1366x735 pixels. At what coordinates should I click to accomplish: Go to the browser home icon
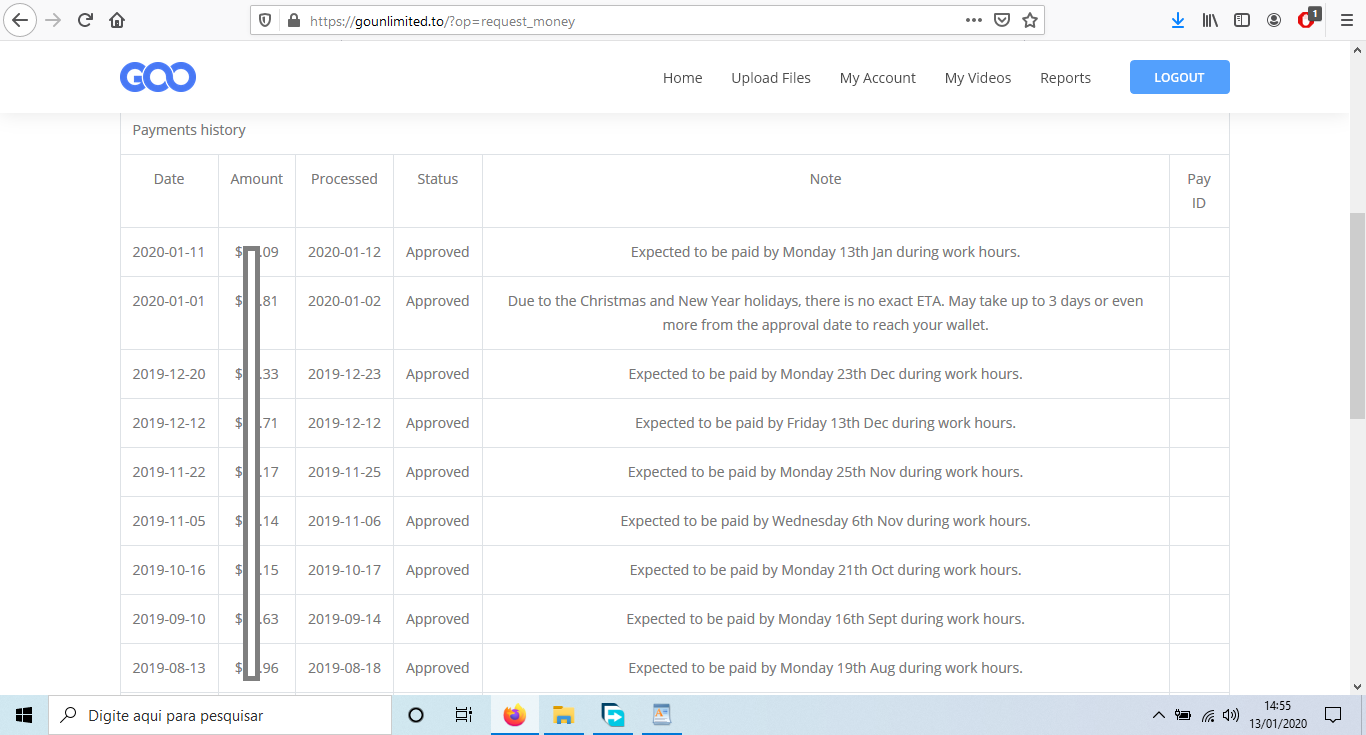coord(117,20)
